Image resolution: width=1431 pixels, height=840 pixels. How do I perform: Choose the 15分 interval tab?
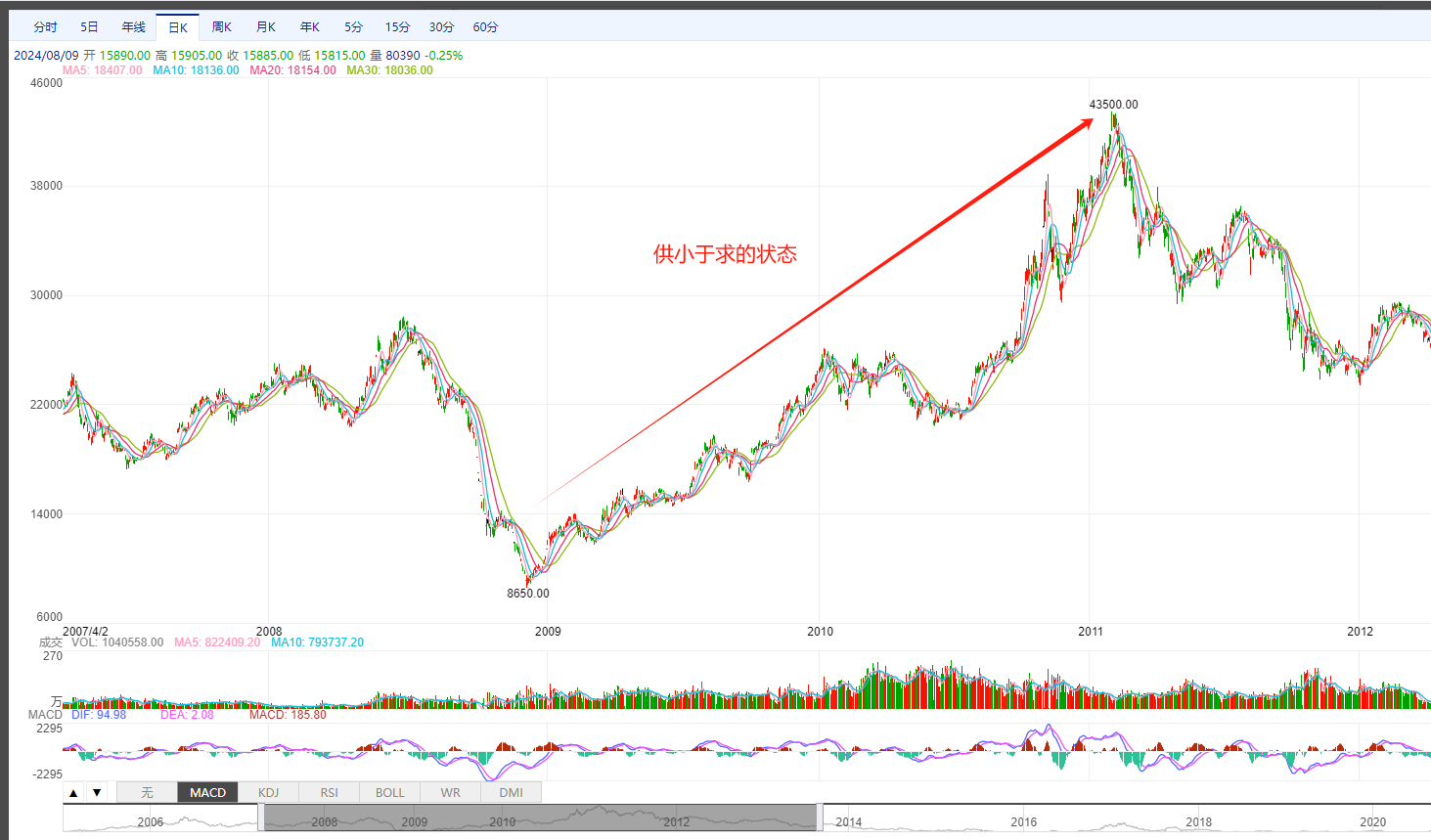point(397,27)
